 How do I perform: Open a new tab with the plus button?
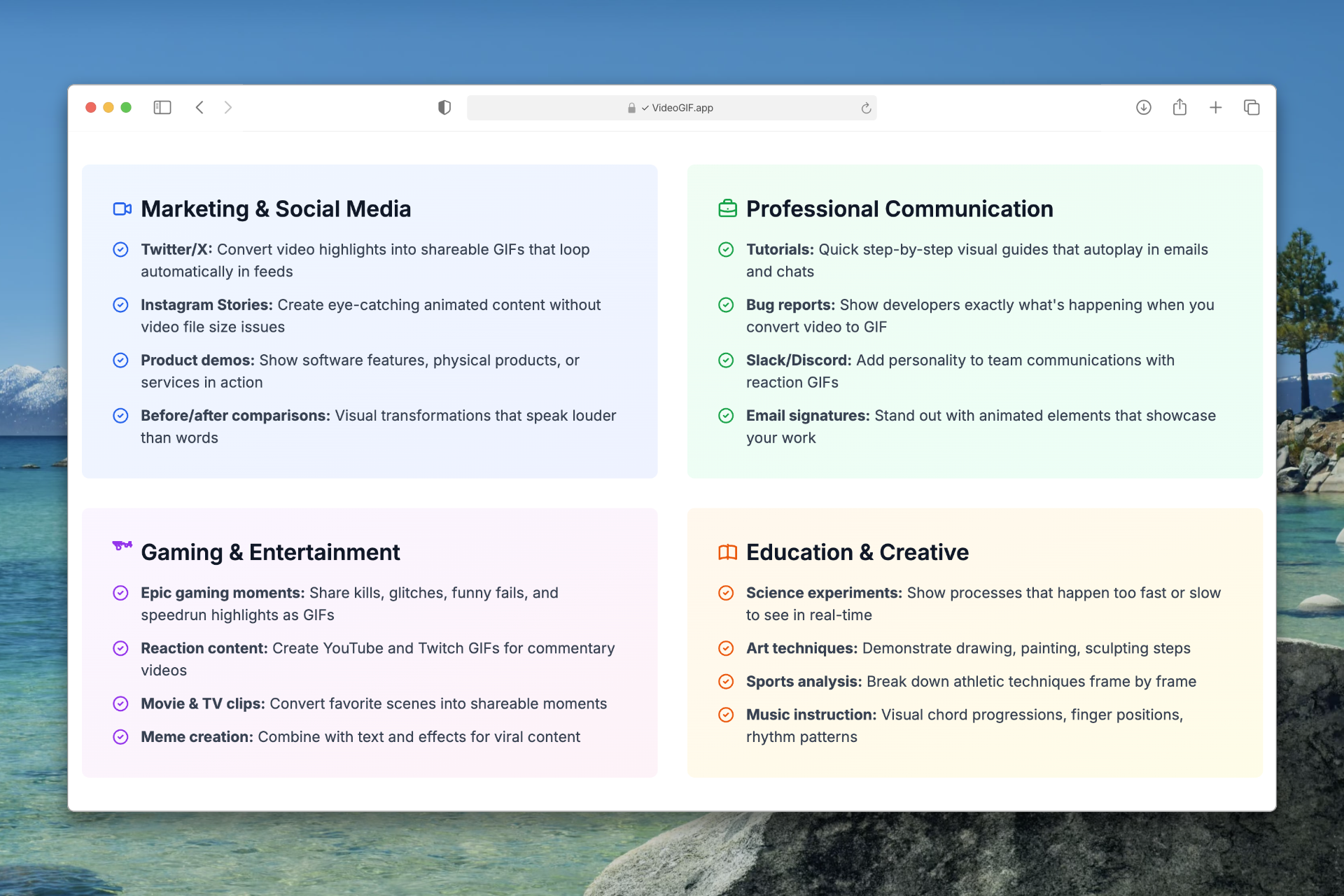coord(1216,108)
